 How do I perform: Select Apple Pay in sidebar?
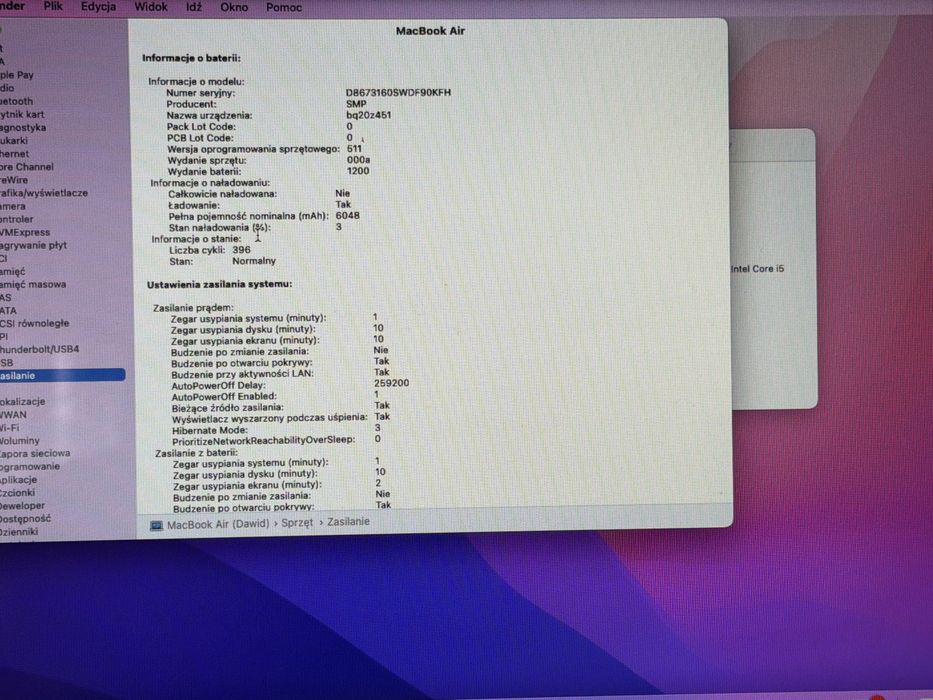pyautogui.click(x=17, y=75)
